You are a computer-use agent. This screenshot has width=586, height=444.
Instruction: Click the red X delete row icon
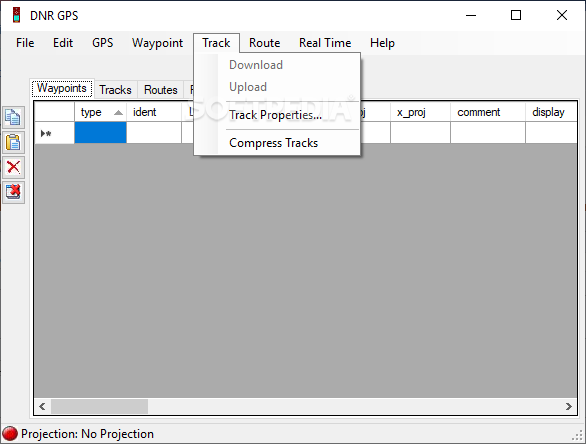pos(13,167)
